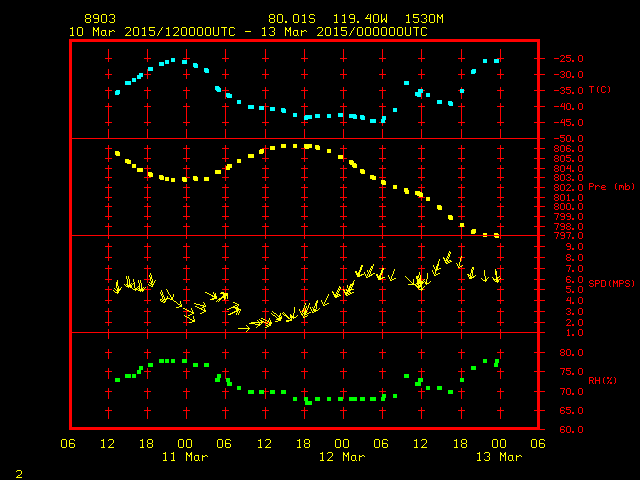Click the 802.0 pressure tick value
This screenshot has height=480, width=640.
coord(569,188)
